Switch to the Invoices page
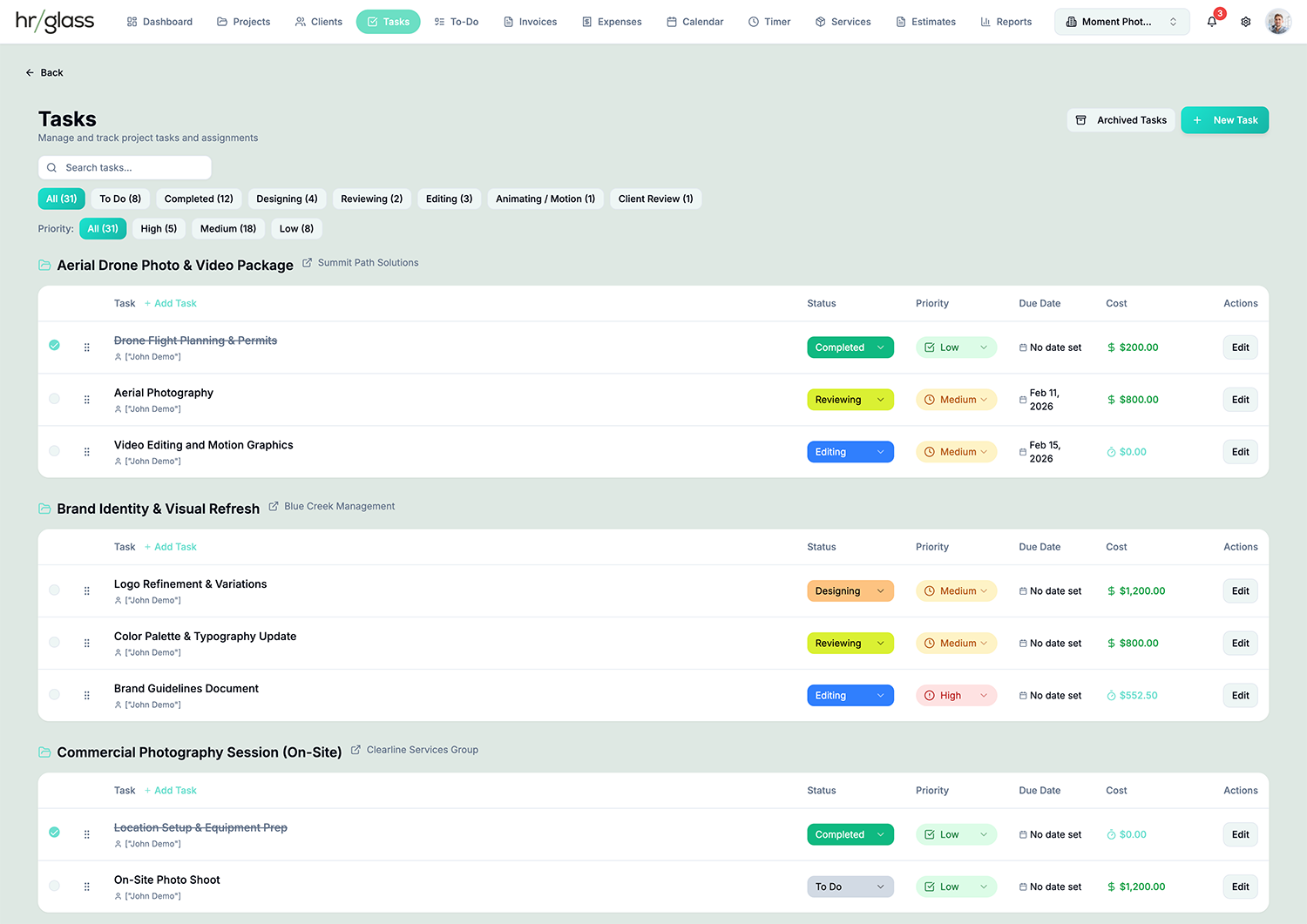The height and width of the screenshot is (924, 1307). pos(530,22)
